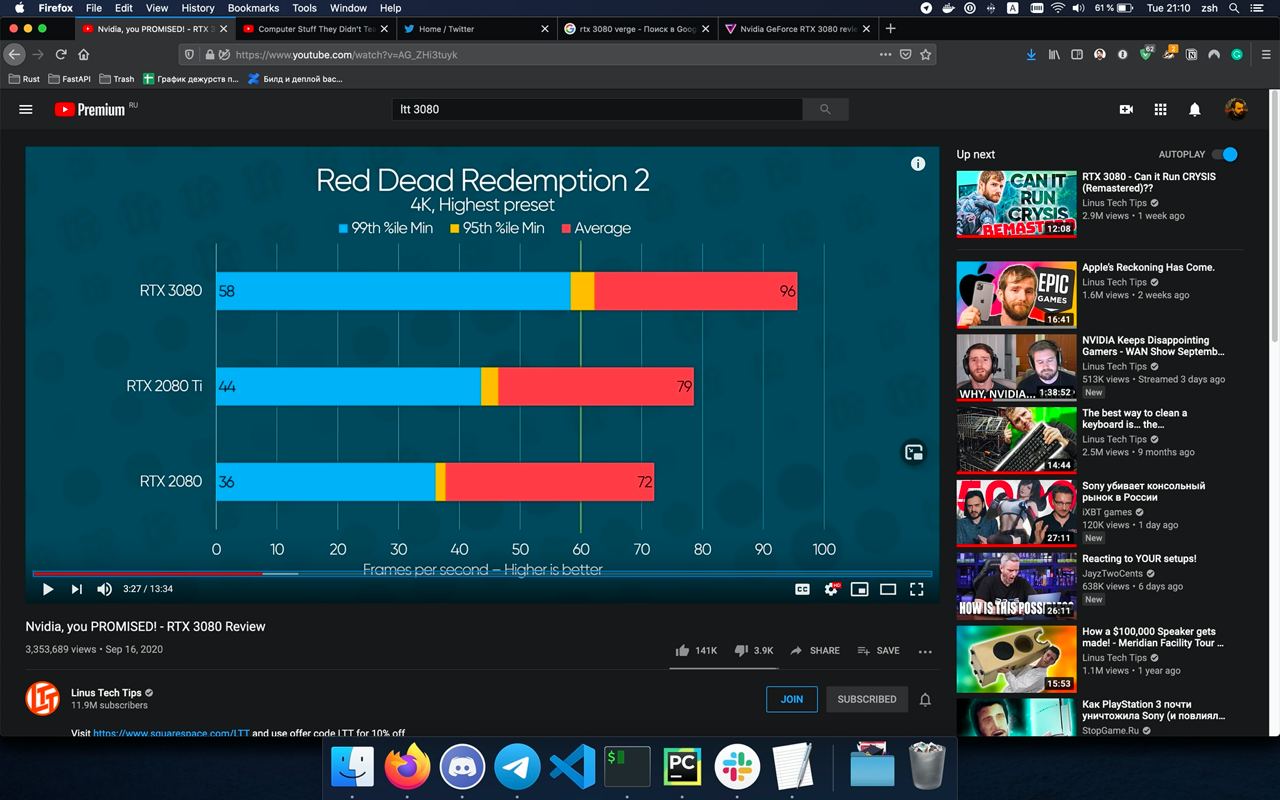
Task: Open the Firefox downloads arrow
Action: coord(1032,54)
